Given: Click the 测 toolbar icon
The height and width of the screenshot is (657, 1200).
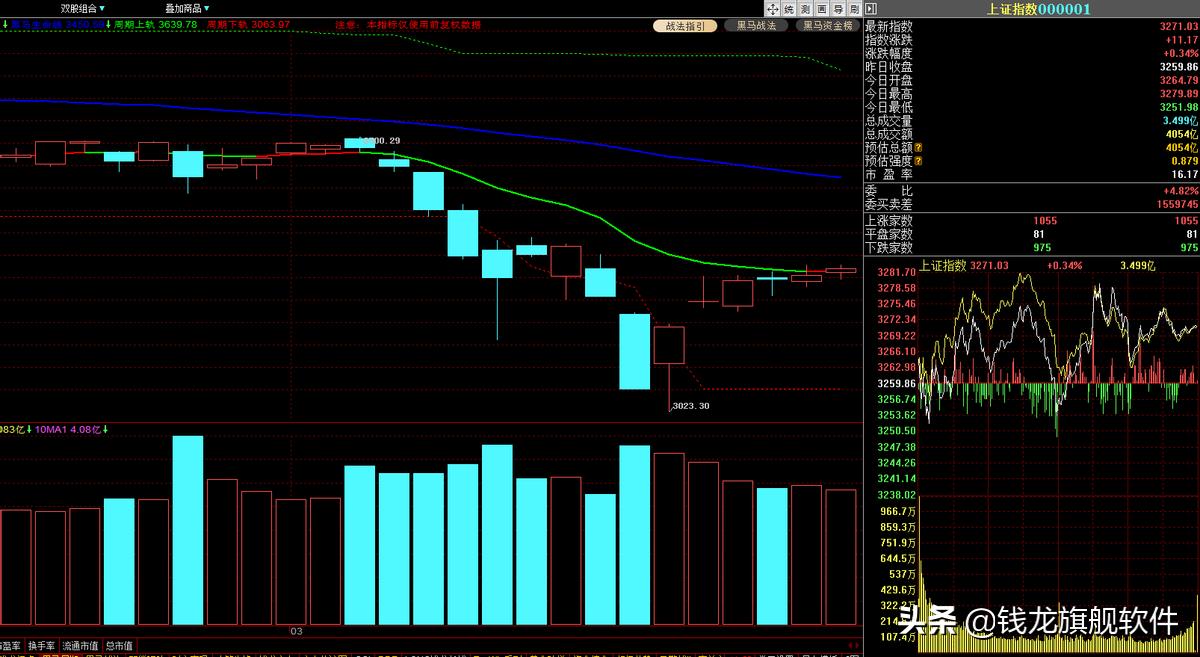Looking at the screenshot, I should tap(805, 9).
